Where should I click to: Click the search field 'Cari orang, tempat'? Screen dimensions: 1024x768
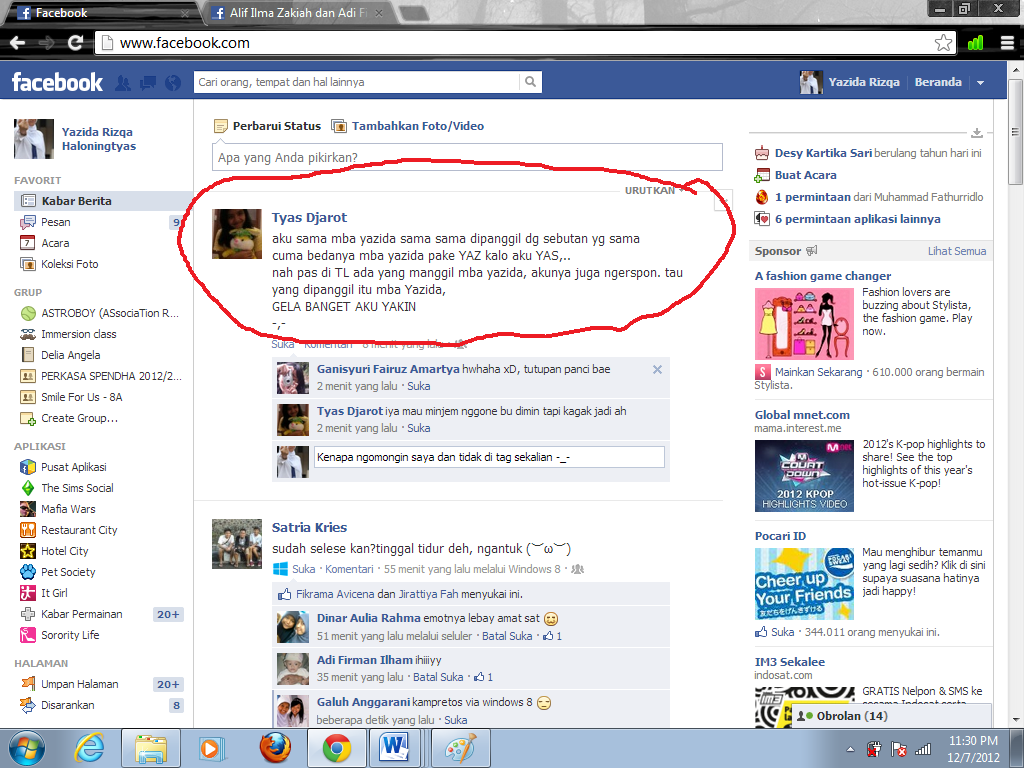pos(357,82)
